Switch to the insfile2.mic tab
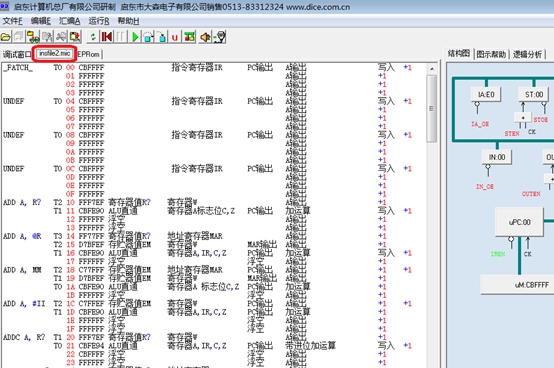 [54, 54]
